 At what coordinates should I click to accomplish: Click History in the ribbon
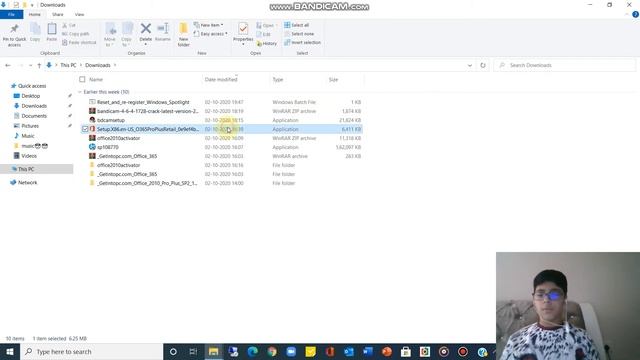(x=267, y=43)
